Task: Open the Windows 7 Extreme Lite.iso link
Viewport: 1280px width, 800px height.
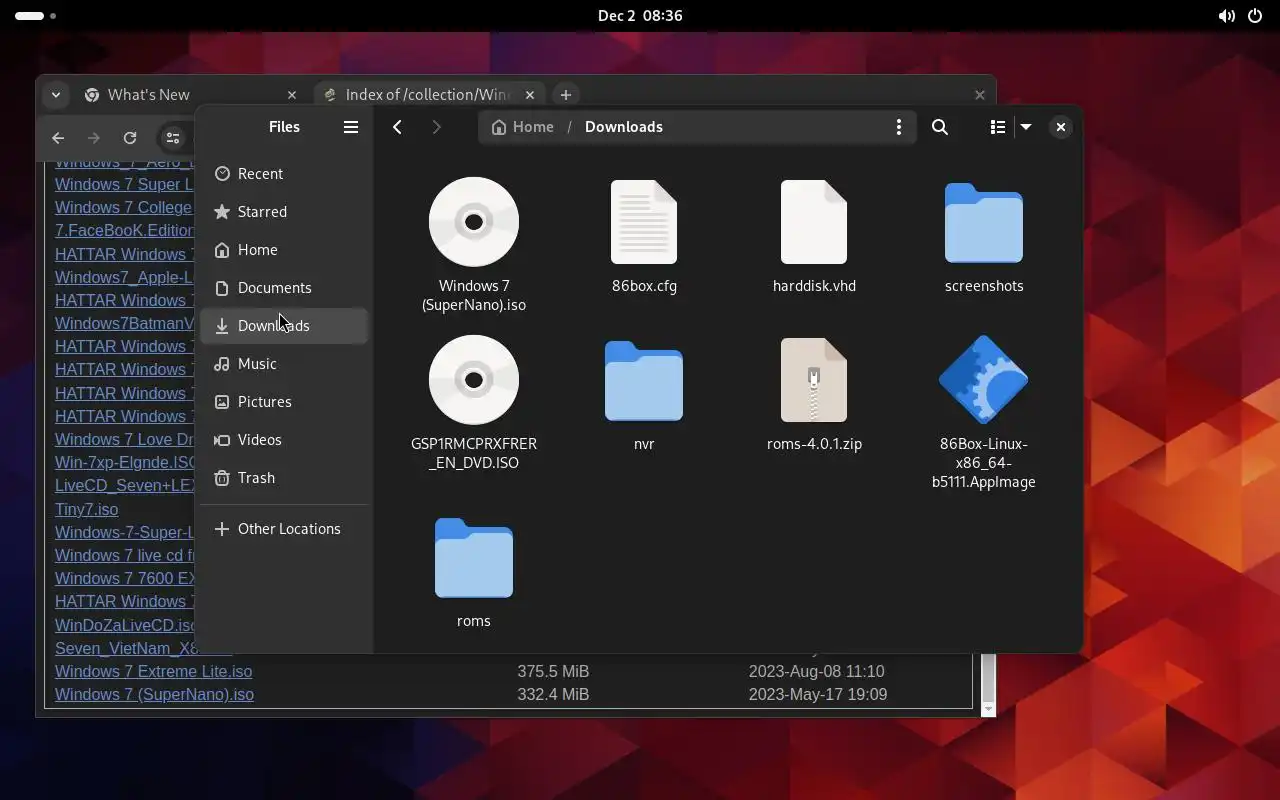Action: click(x=153, y=671)
